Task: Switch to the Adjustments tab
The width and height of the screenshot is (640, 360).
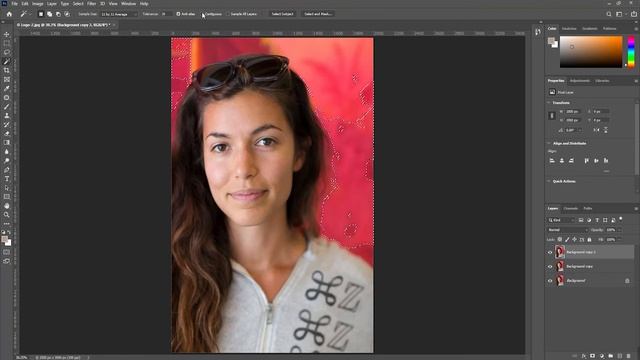Action: pos(579,81)
